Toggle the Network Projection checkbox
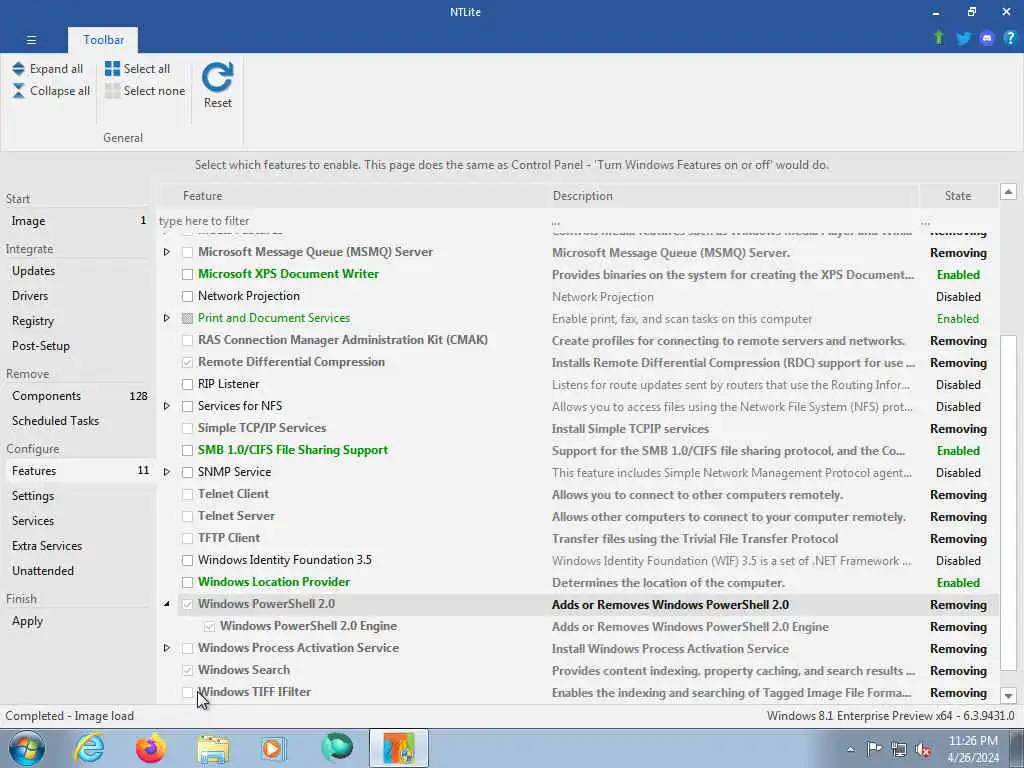 click(187, 296)
